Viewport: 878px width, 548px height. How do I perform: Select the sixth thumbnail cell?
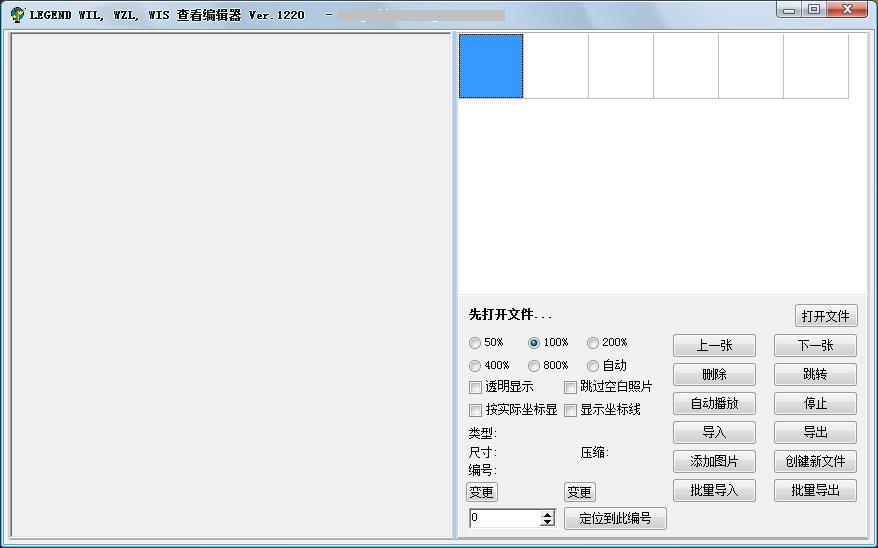(816, 66)
